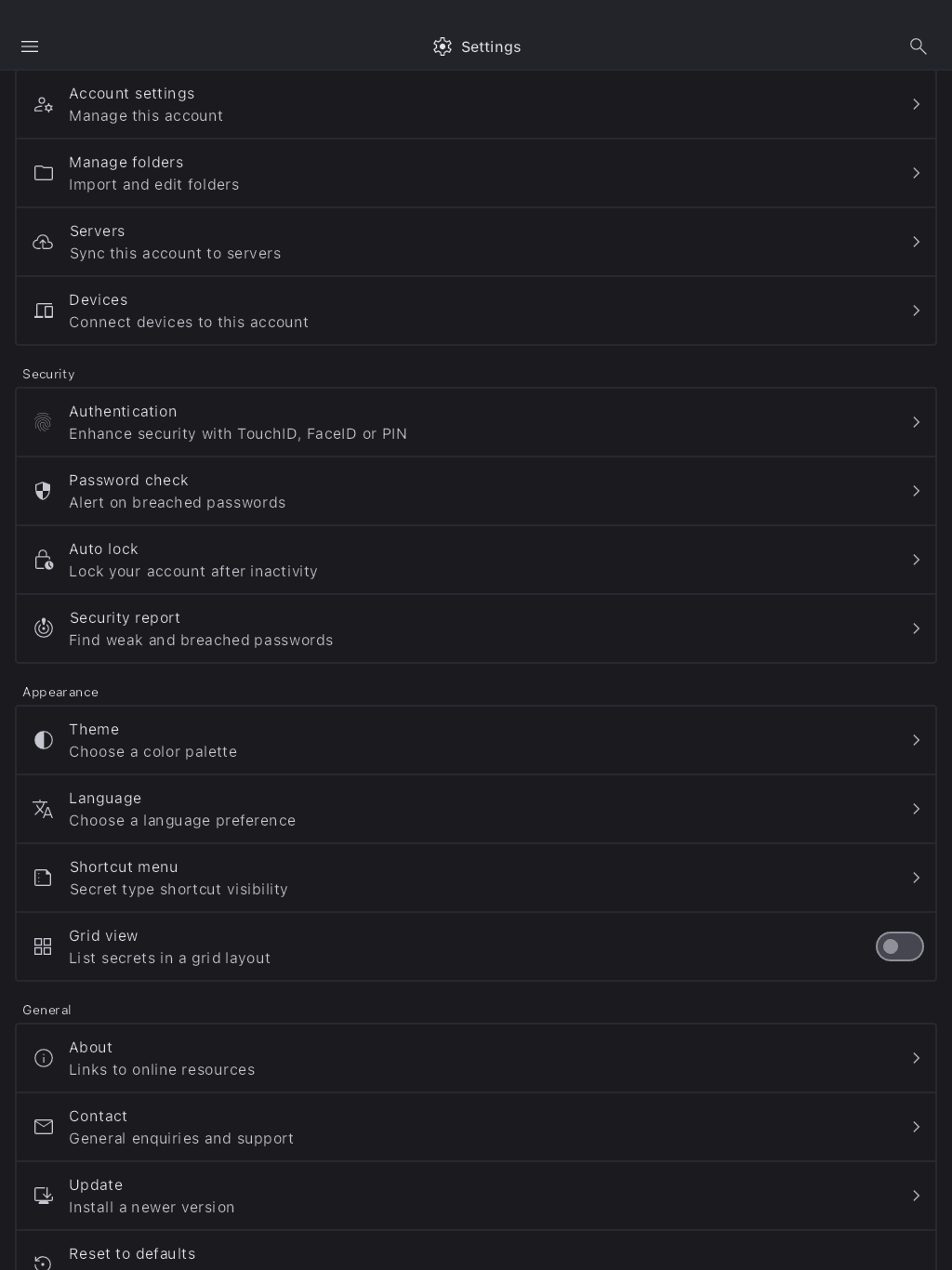The image size is (952, 1270).
Task: Click the Security report radar icon
Action: (x=43, y=628)
